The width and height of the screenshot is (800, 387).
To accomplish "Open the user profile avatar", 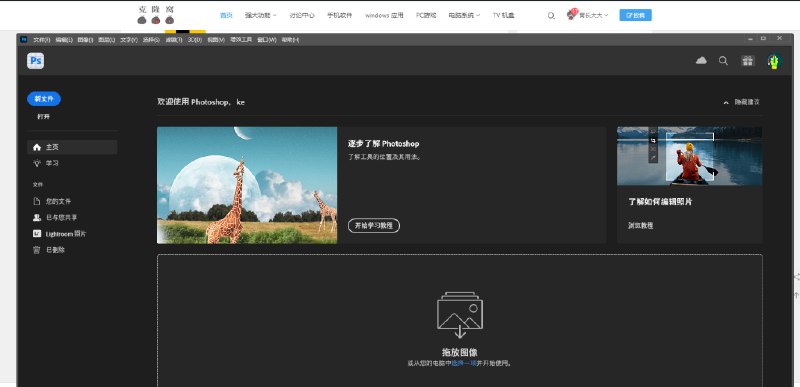I will [774, 61].
